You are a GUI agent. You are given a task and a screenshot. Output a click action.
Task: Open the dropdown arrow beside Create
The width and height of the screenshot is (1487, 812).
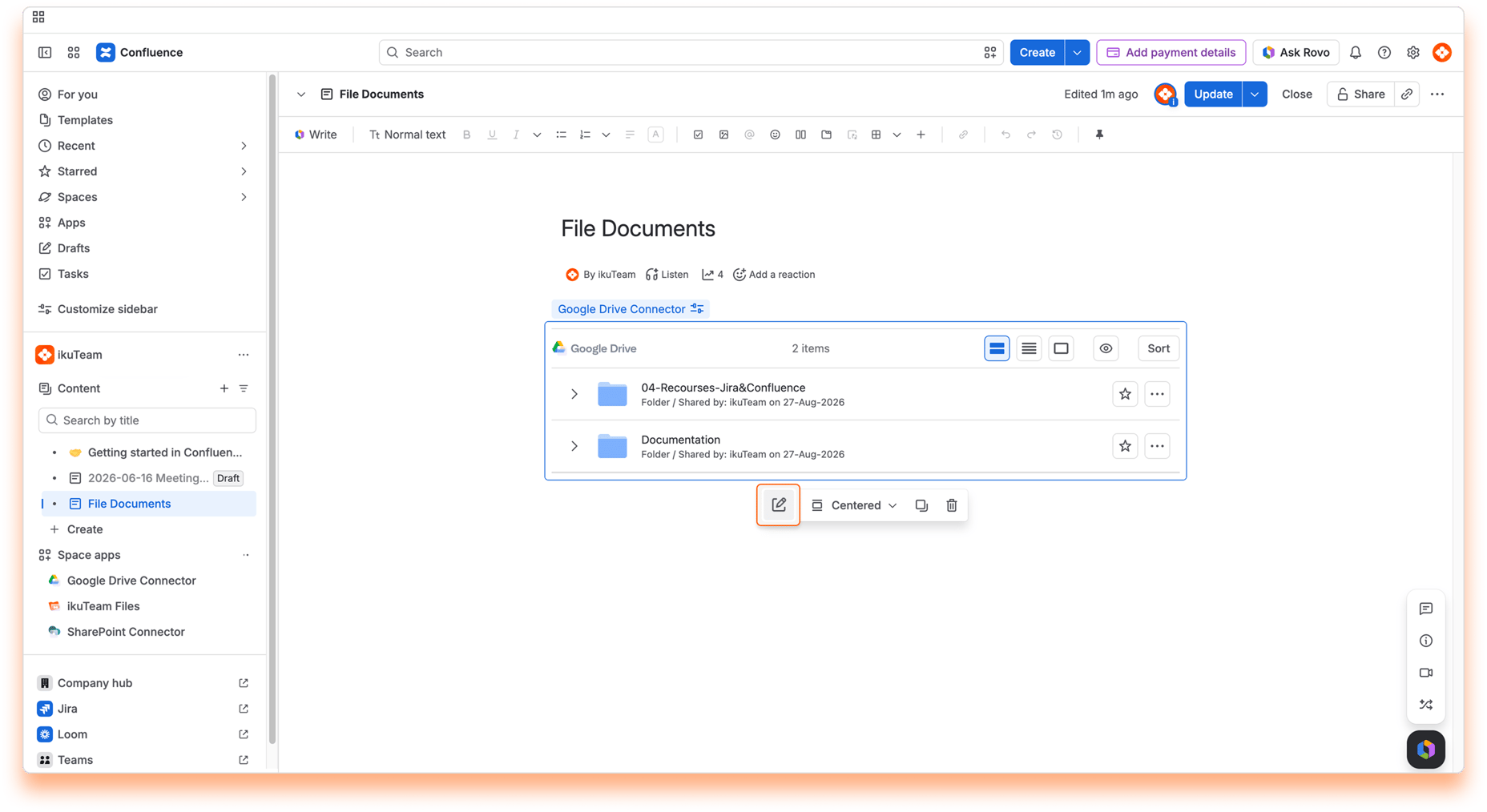point(1077,53)
